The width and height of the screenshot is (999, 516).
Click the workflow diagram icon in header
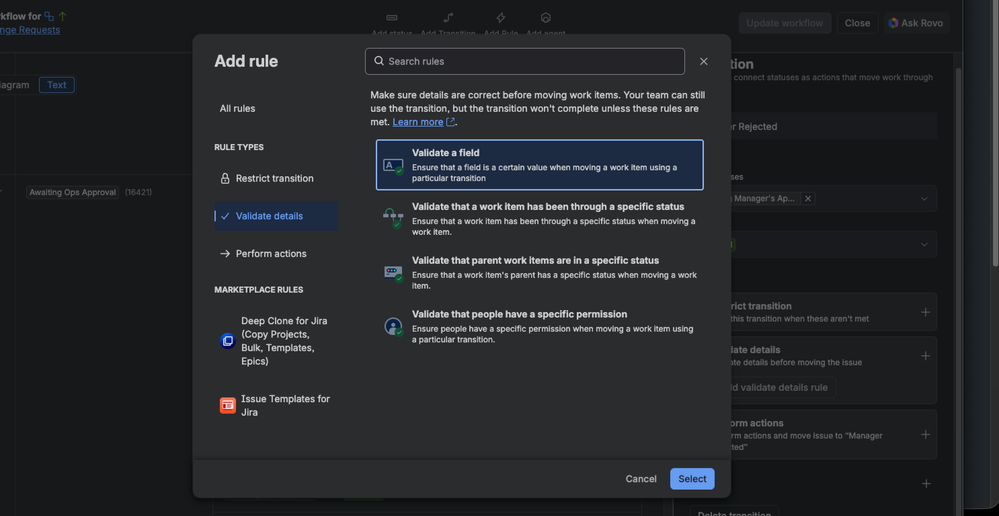[49, 16]
